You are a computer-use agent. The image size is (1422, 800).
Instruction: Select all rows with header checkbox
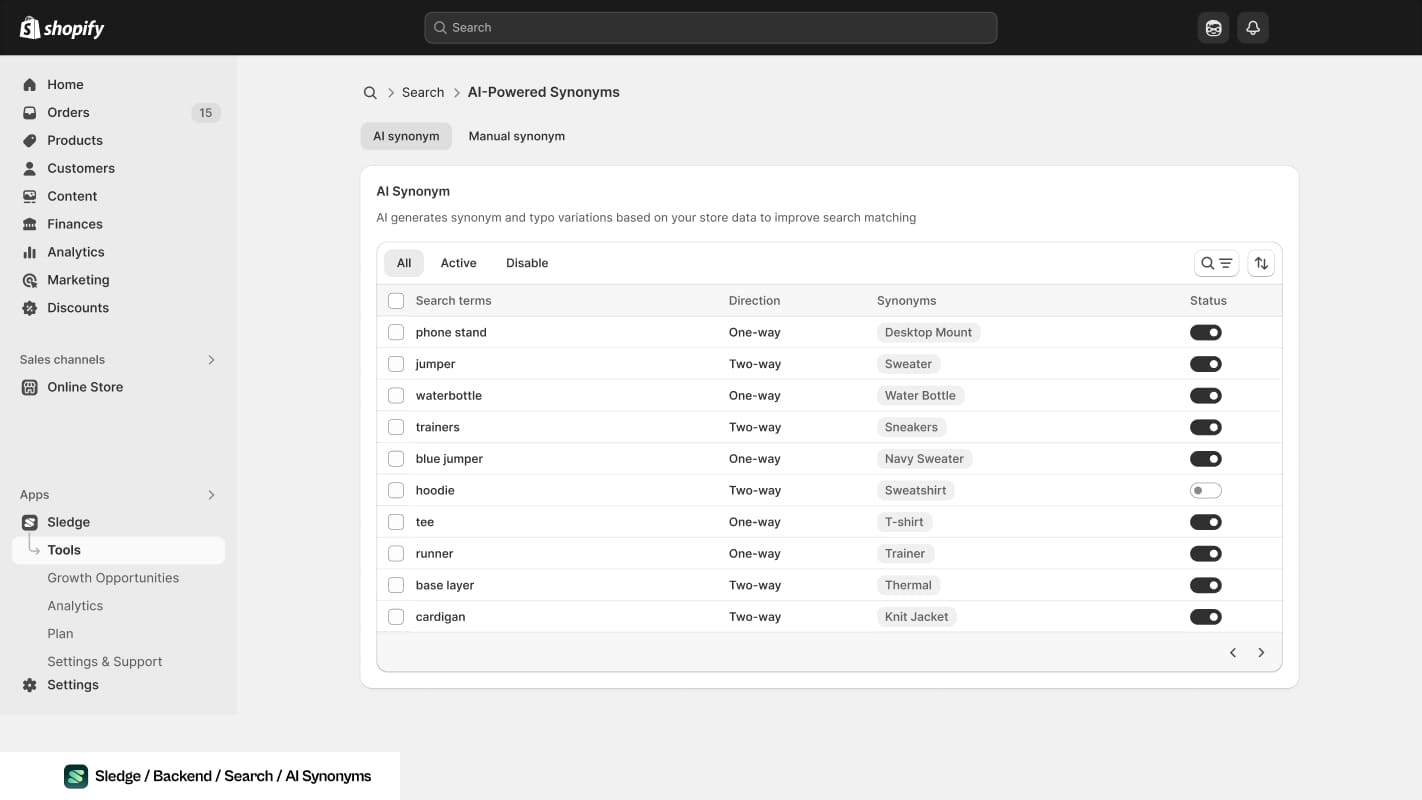pyautogui.click(x=396, y=301)
